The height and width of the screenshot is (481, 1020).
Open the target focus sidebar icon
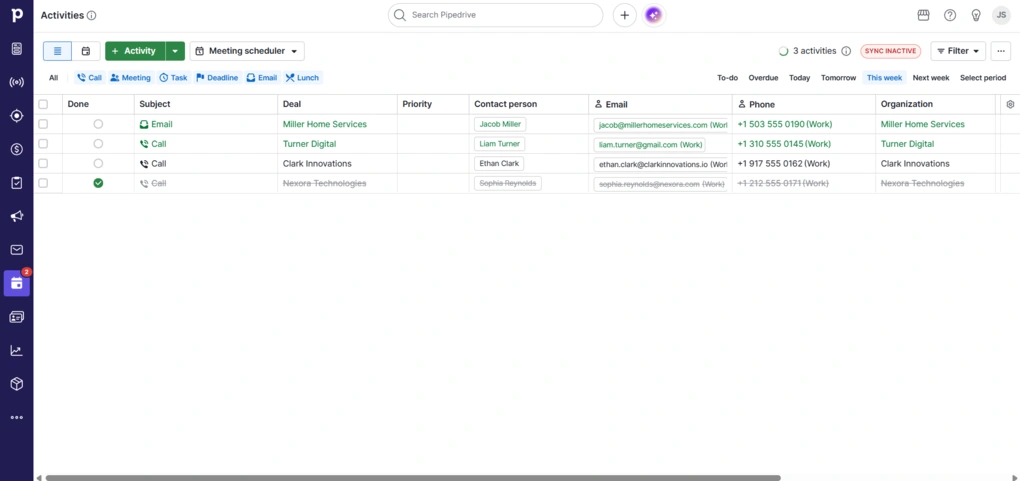(x=17, y=116)
